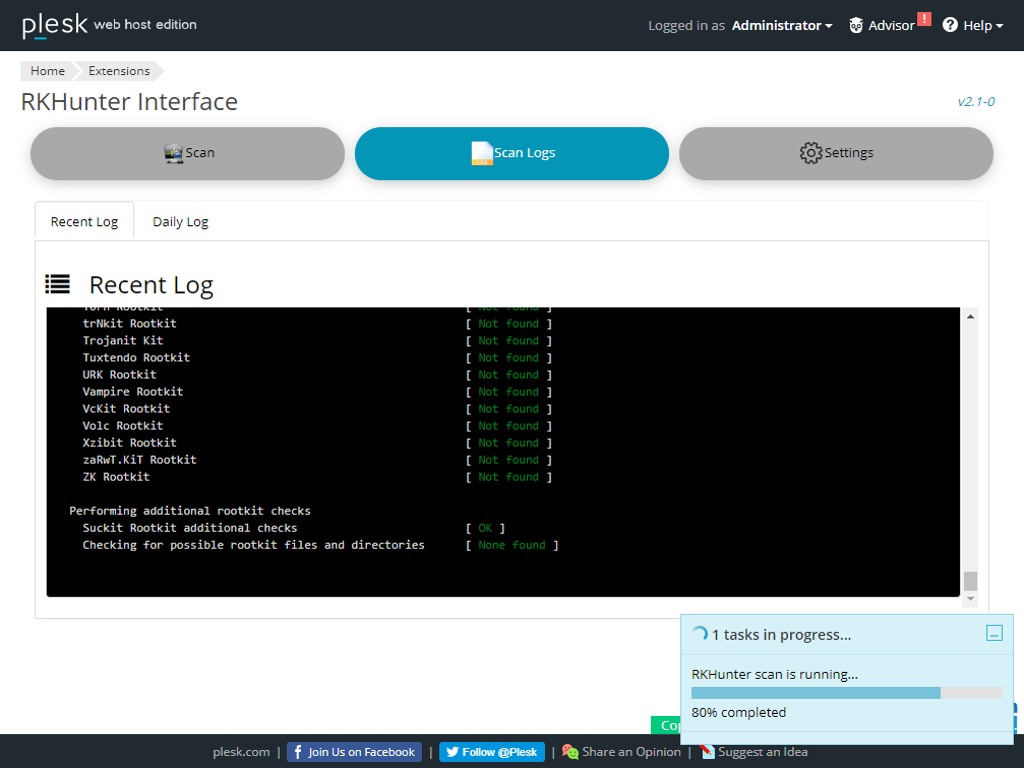The height and width of the screenshot is (768, 1024).
Task: Click the '1 tasks in progress...' header
Action: click(781, 634)
